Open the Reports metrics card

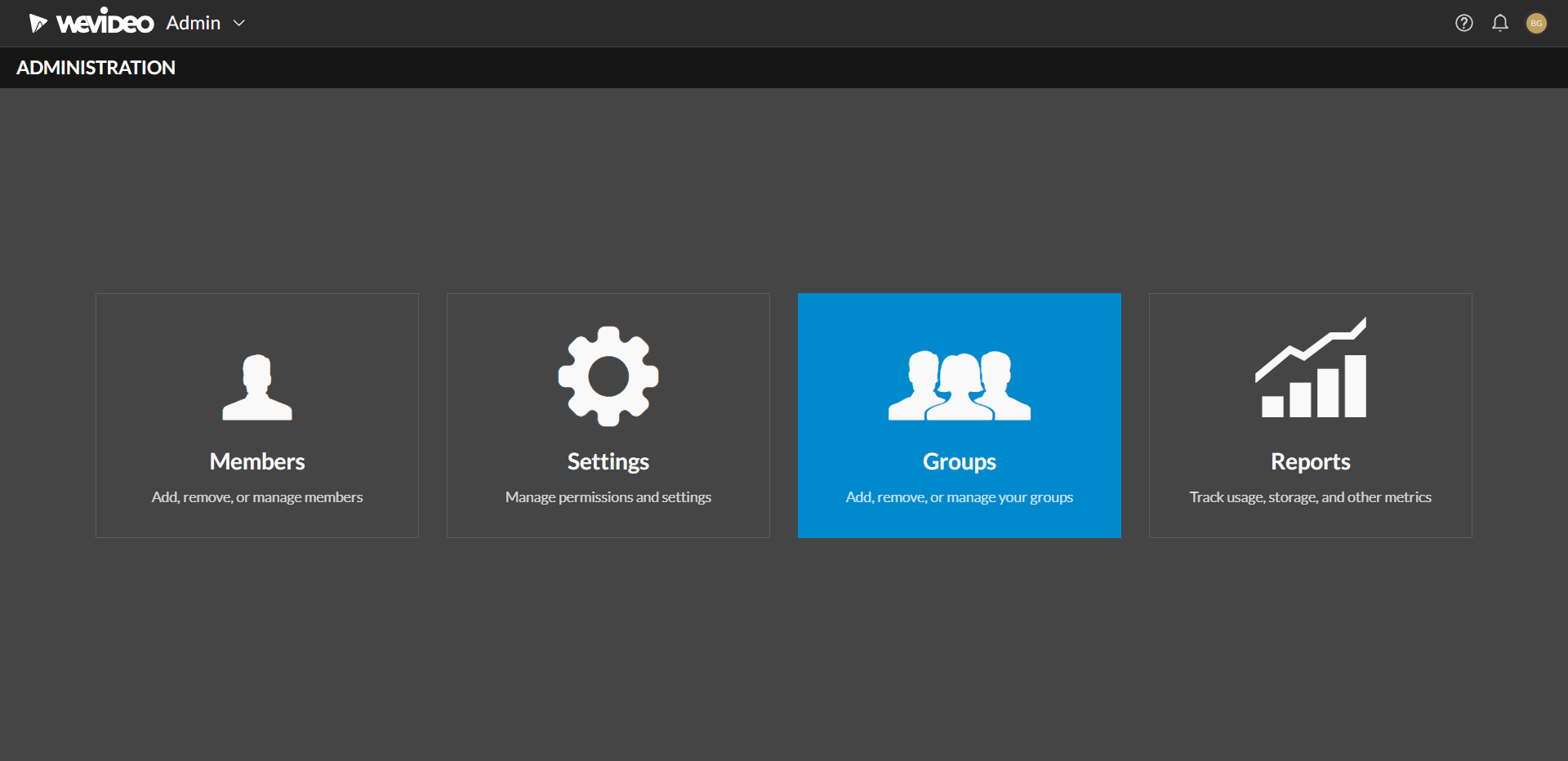[1309, 415]
